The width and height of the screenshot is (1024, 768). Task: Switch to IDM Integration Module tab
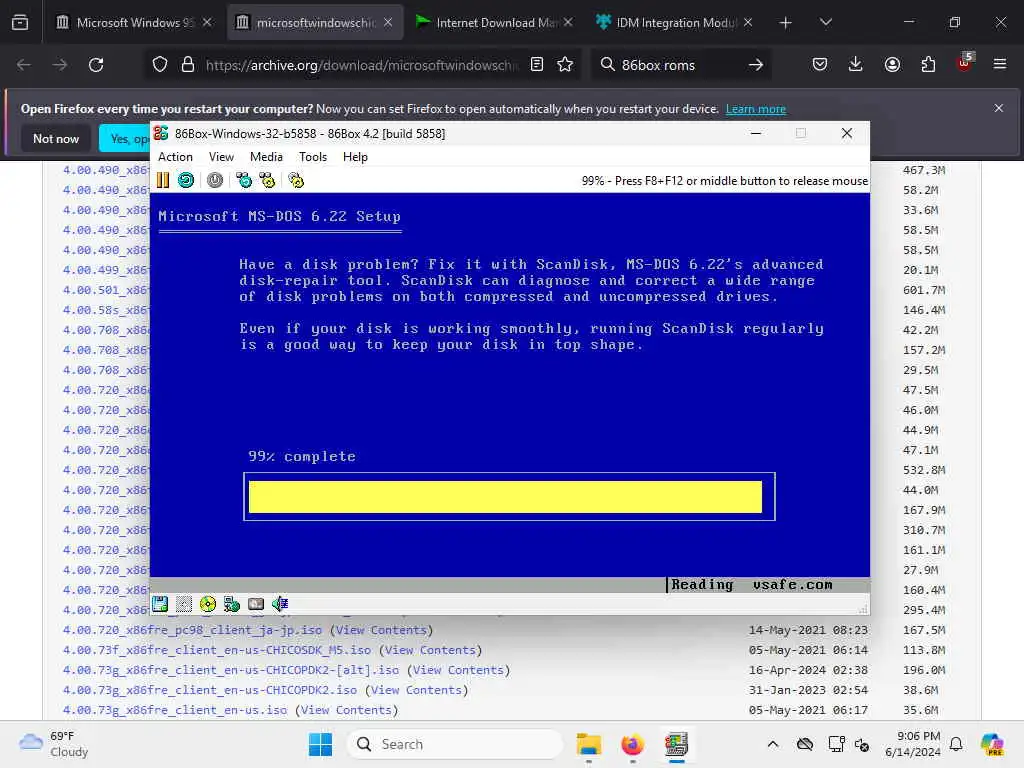675,22
